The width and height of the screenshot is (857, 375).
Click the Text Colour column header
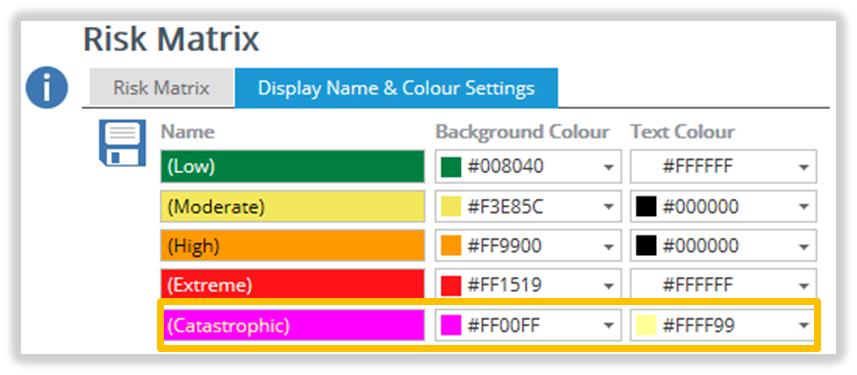(x=683, y=132)
